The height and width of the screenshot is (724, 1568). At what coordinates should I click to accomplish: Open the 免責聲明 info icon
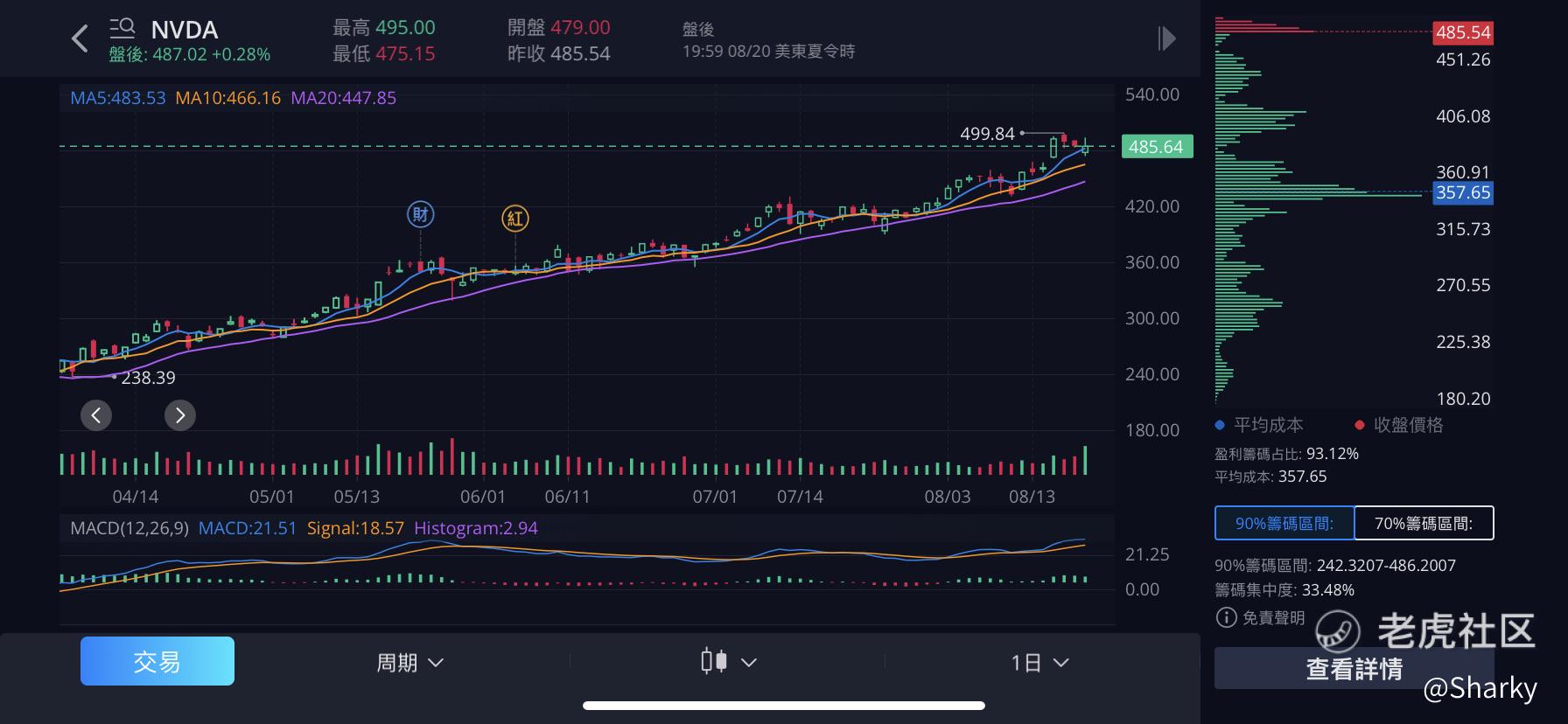pyautogui.click(x=1226, y=617)
